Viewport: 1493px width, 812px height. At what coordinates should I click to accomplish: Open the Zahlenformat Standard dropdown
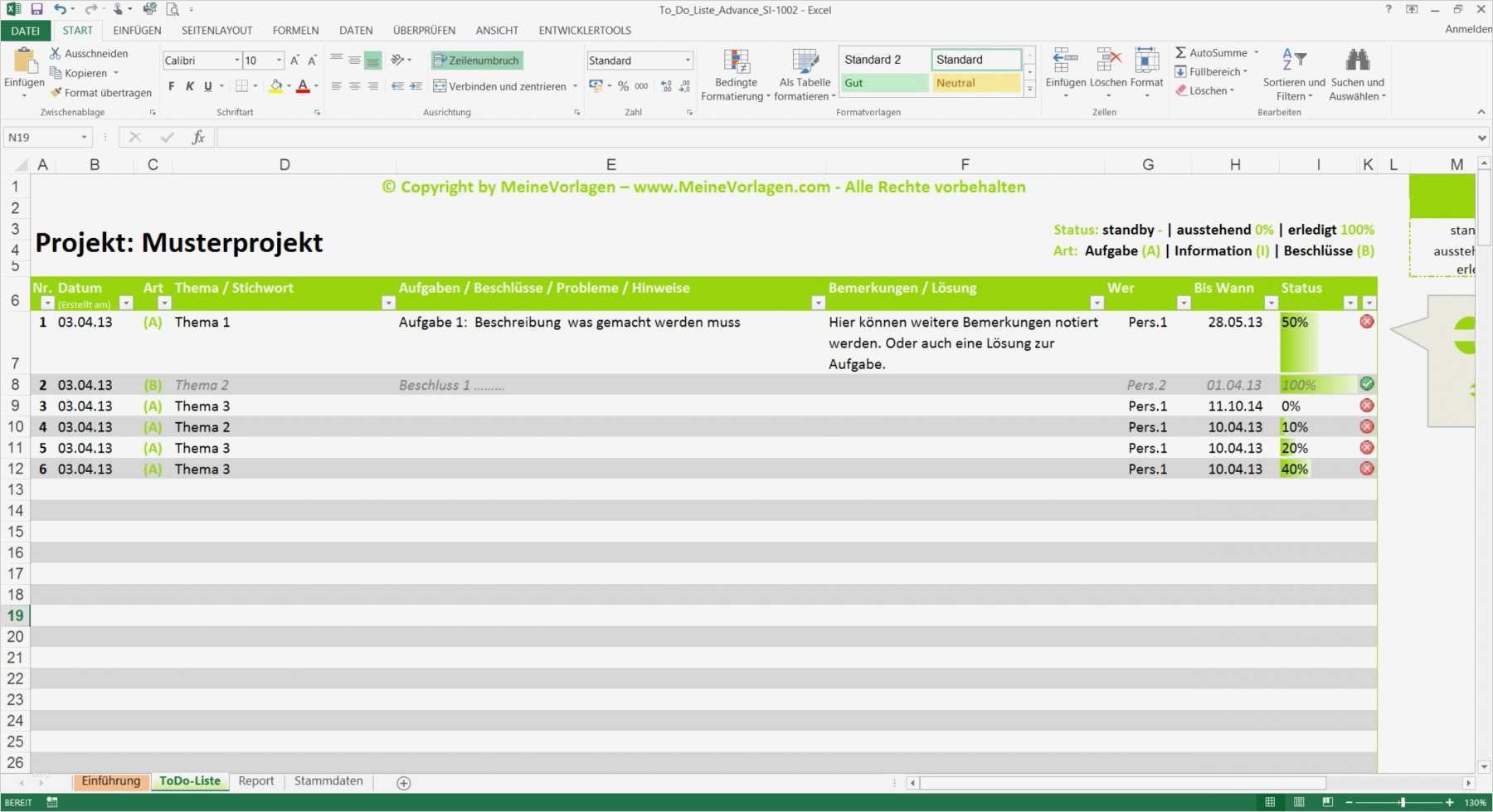[x=687, y=60]
